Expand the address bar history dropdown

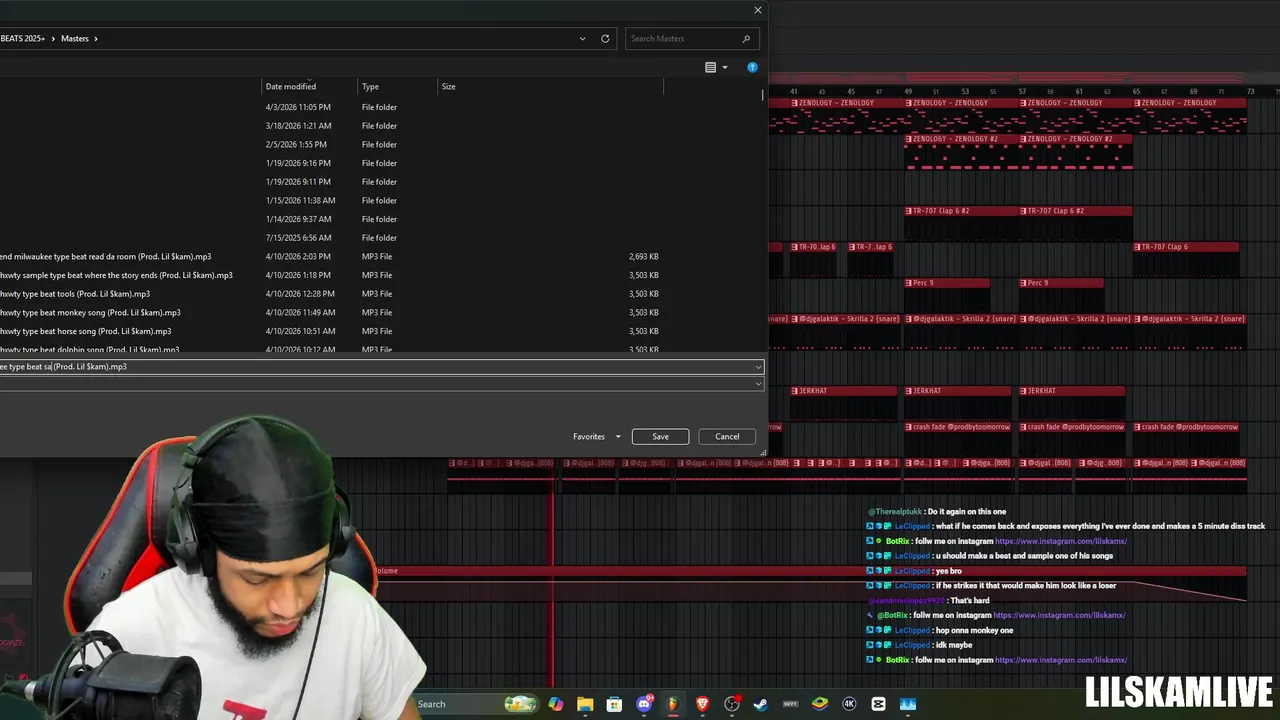pyautogui.click(x=582, y=38)
